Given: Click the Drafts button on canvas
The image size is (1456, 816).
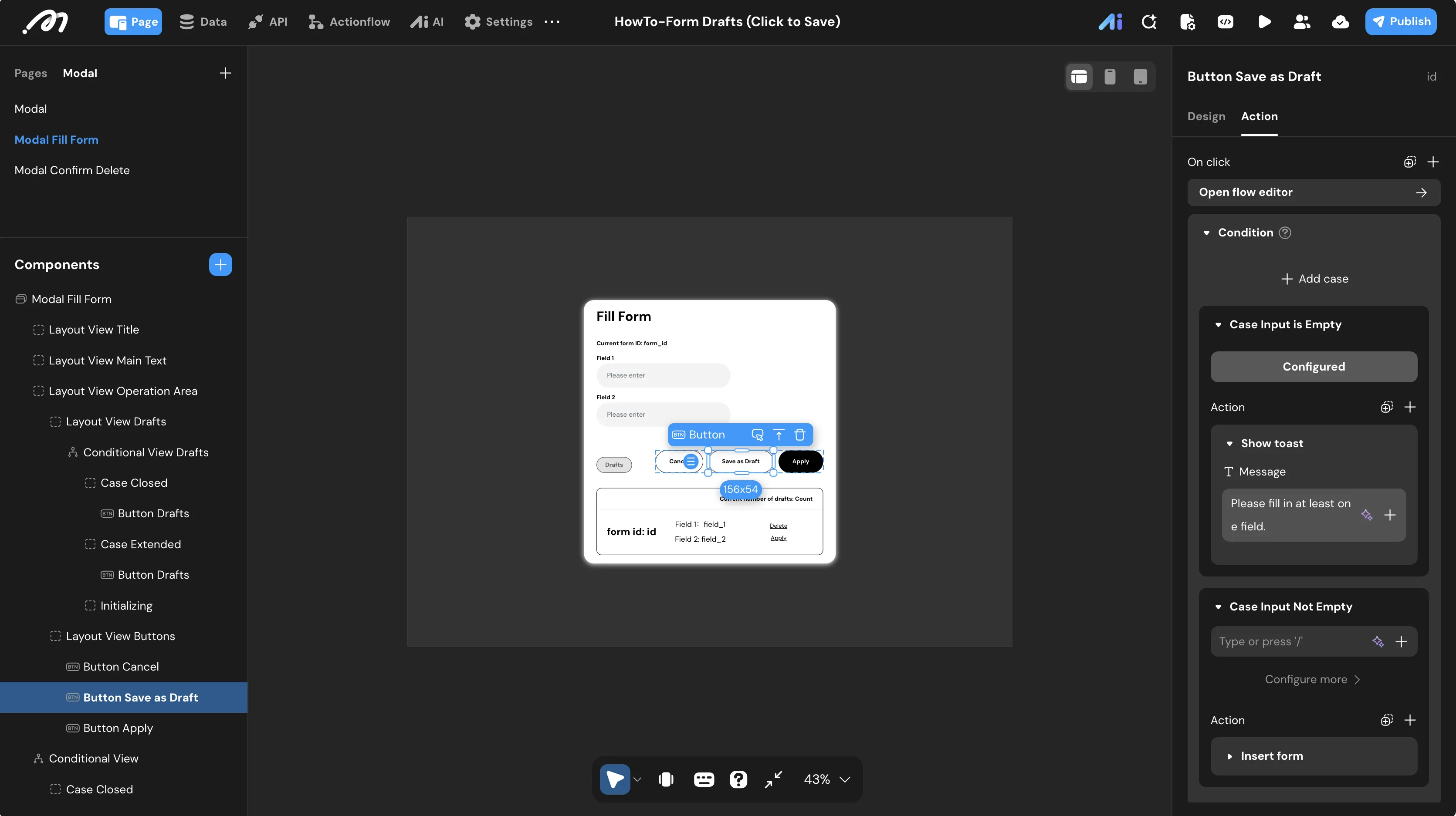Looking at the screenshot, I should 614,465.
